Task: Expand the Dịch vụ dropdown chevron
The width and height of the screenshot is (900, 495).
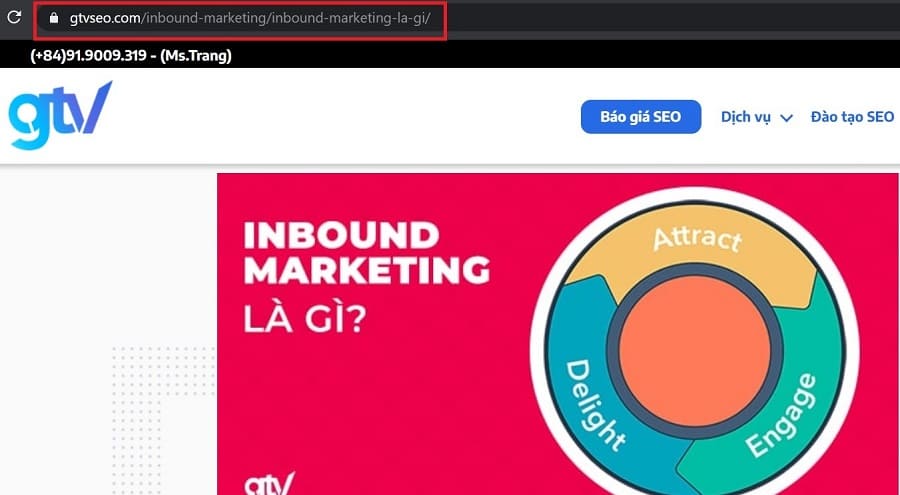Action: pos(786,118)
